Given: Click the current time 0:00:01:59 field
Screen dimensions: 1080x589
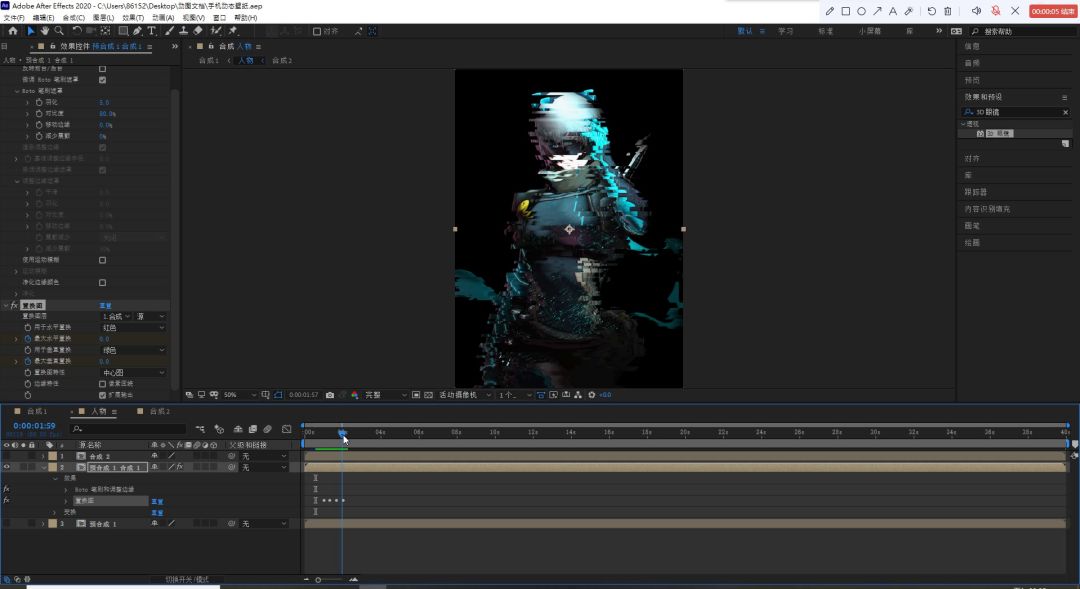Looking at the screenshot, I should pyautogui.click(x=34, y=426).
